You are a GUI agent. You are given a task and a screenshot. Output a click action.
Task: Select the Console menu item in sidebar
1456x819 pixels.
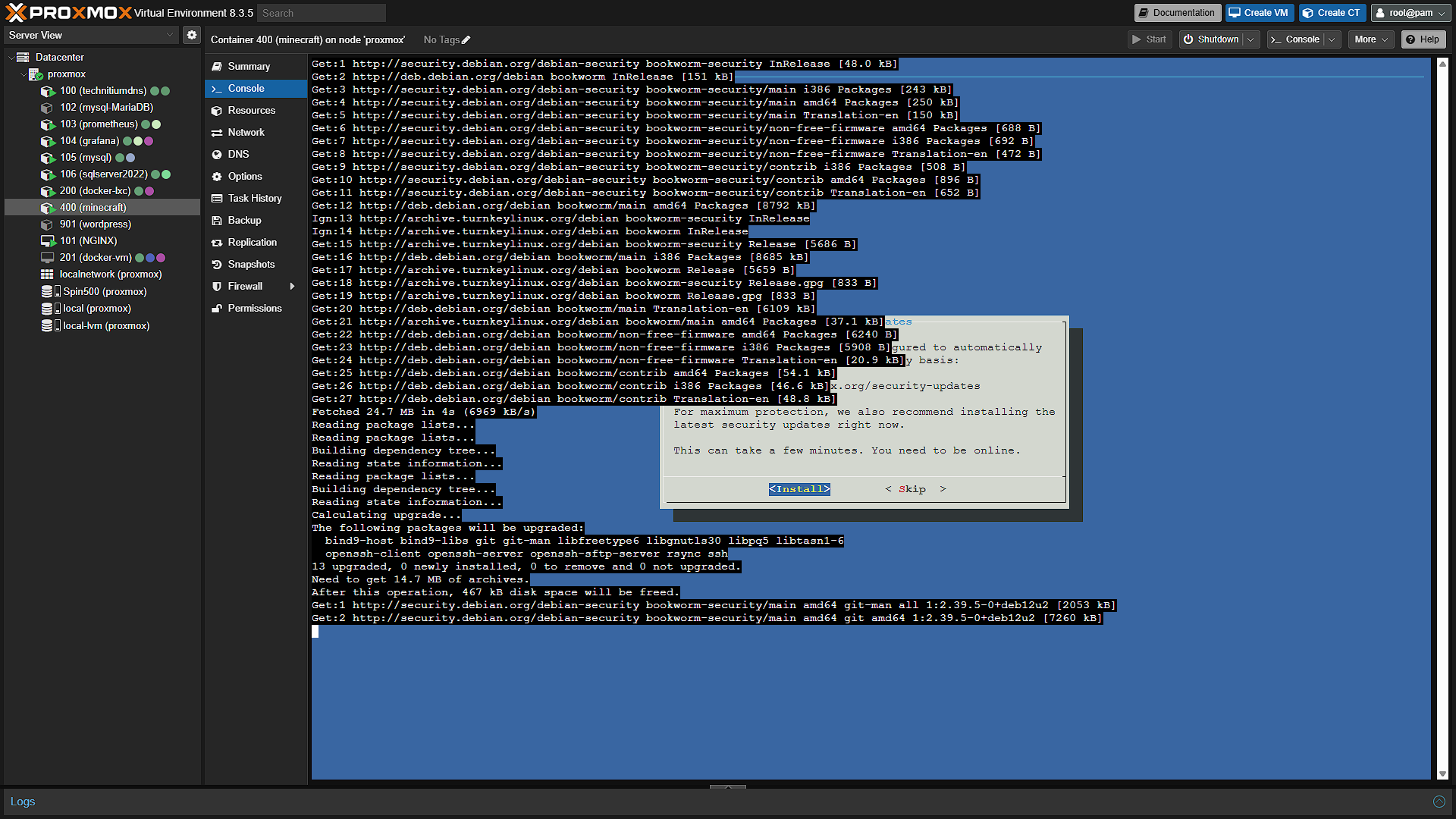click(x=256, y=89)
